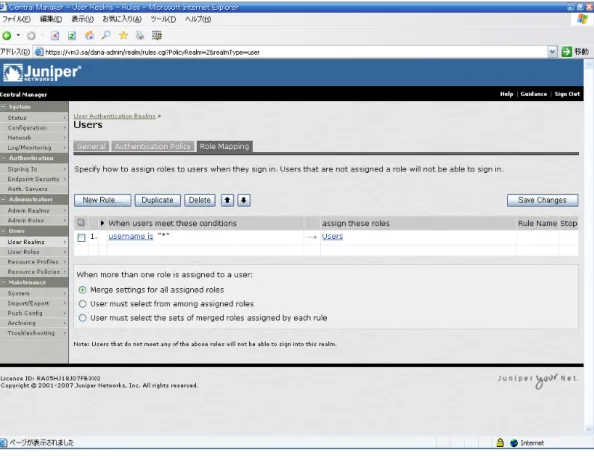
Task: Expand the conditions column triangle in table header
Action: [x=102, y=223]
